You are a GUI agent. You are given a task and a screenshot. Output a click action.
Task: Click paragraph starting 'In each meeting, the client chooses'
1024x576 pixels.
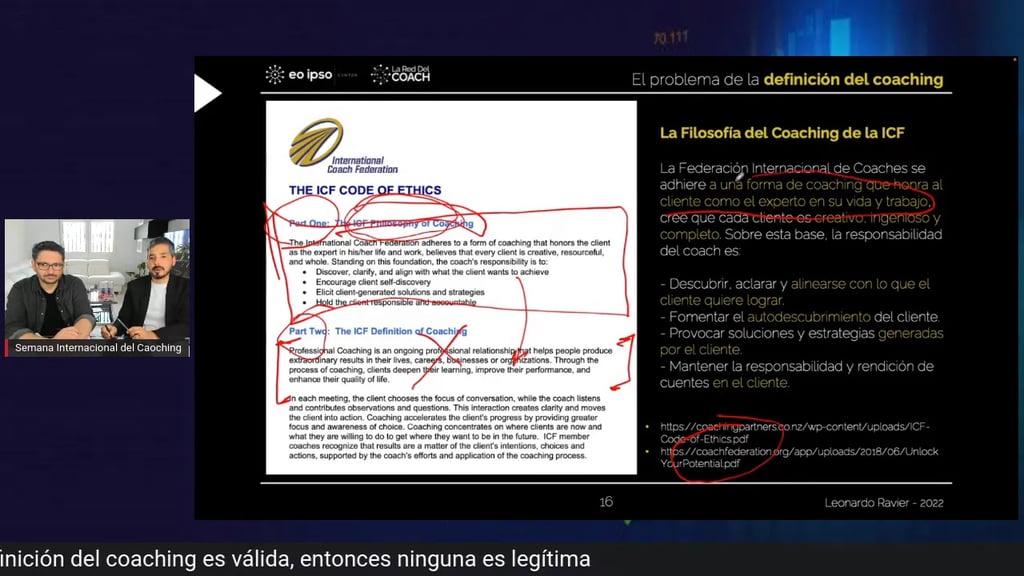pos(447,426)
